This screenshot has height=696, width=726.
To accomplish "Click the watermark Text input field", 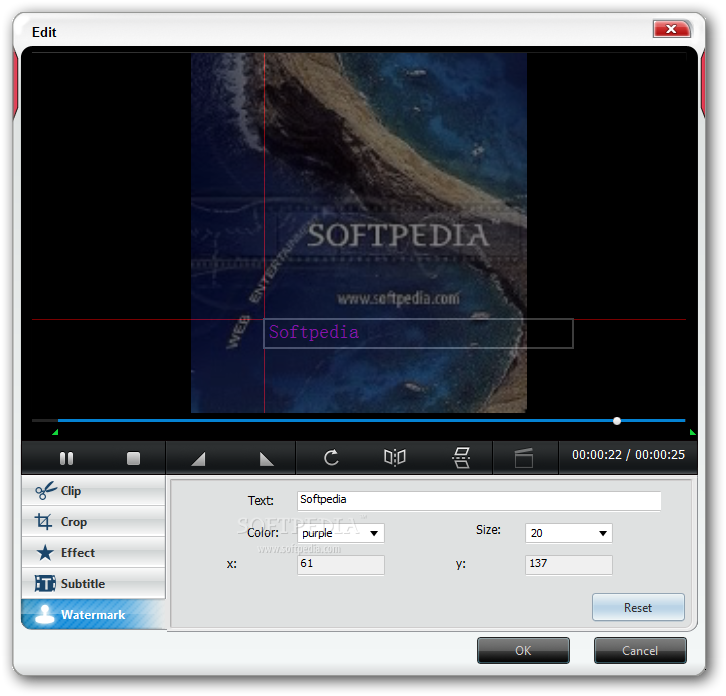I will coord(479,501).
